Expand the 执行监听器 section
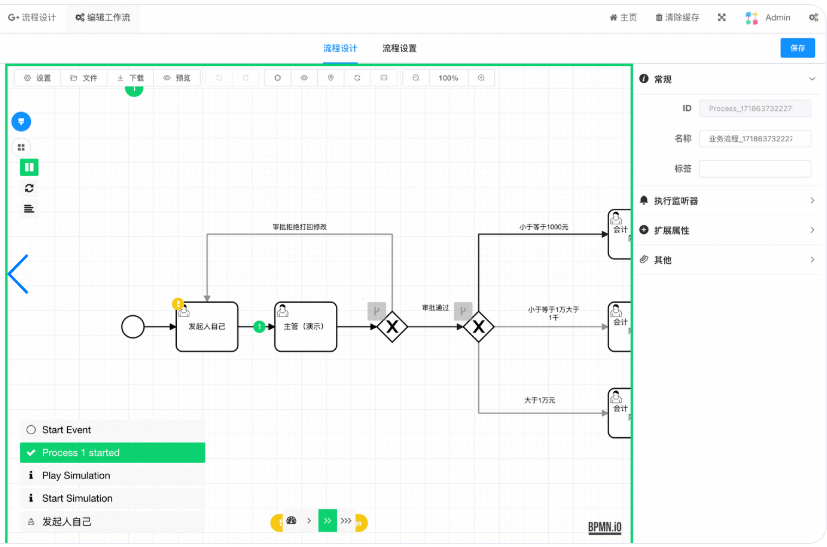Image resolution: width=827 pixels, height=547 pixels. click(811, 201)
